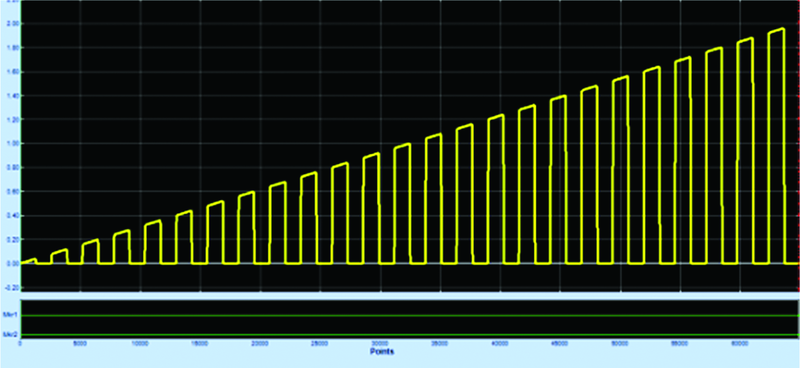
Task: Click the 45000 x-axis tick label
Action: click(x=560, y=344)
